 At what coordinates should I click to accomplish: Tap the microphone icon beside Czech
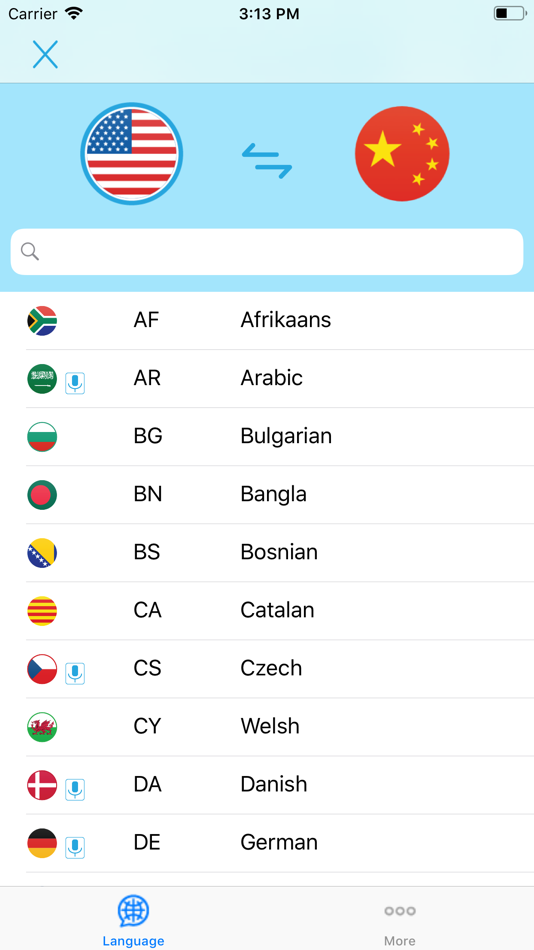75,673
